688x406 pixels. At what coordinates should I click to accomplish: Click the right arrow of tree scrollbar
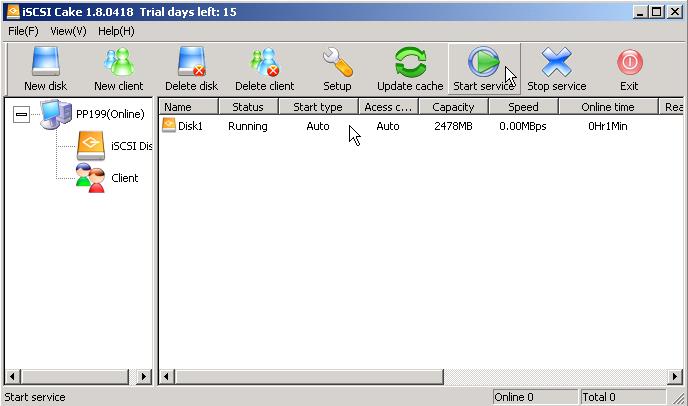[x=144, y=377]
